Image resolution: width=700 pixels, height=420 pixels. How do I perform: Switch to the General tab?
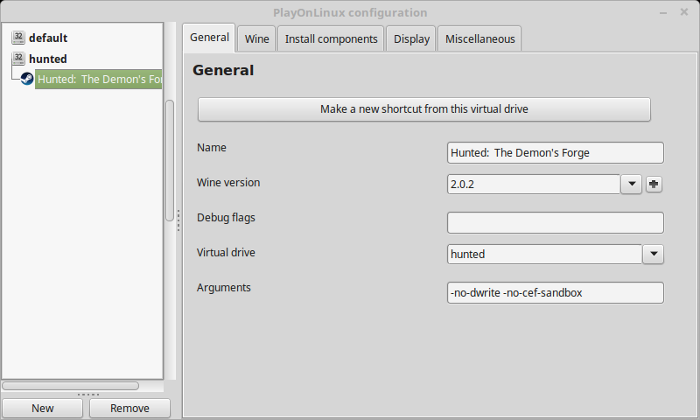click(x=209, y=37)
